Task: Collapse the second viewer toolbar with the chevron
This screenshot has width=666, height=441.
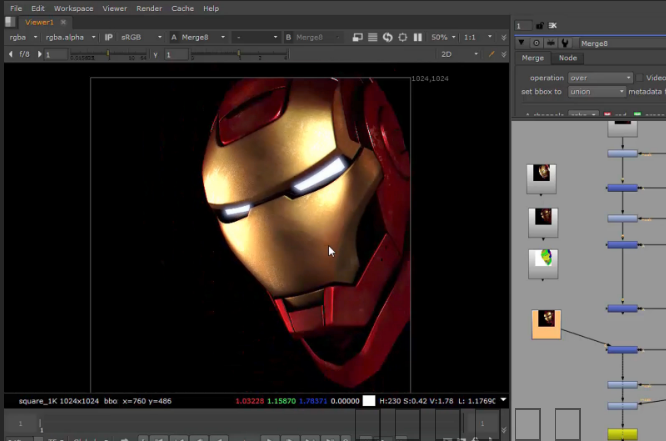Action: [x=504, y=54]
